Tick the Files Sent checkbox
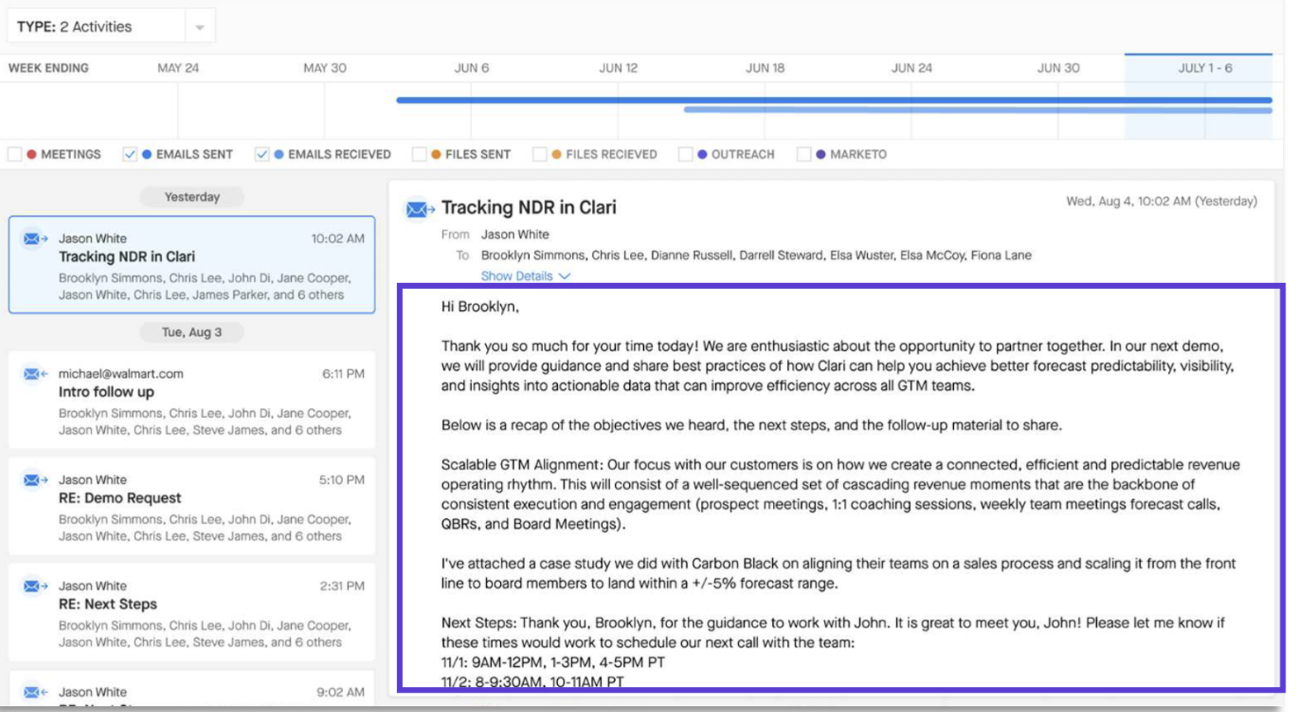 click(x=420, y=155)
